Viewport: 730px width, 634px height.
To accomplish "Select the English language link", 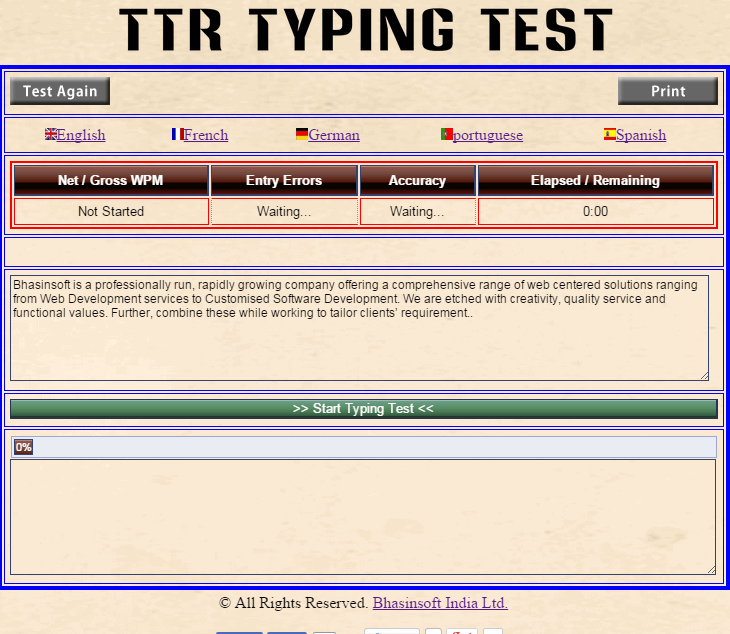I will tap(81, 135).
